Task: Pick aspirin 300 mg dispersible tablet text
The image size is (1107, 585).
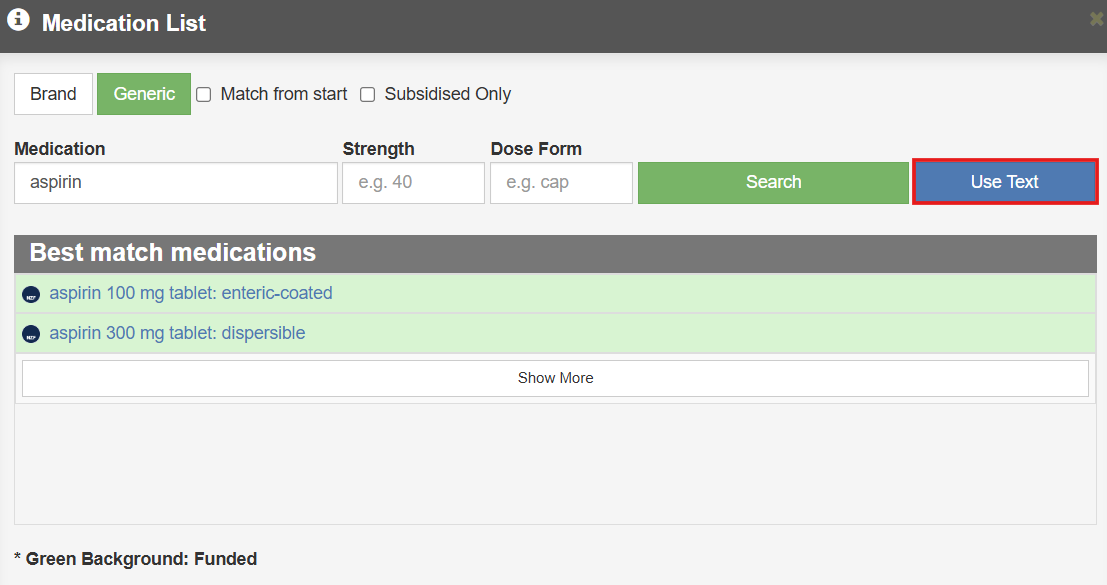Action: (177, 333)
